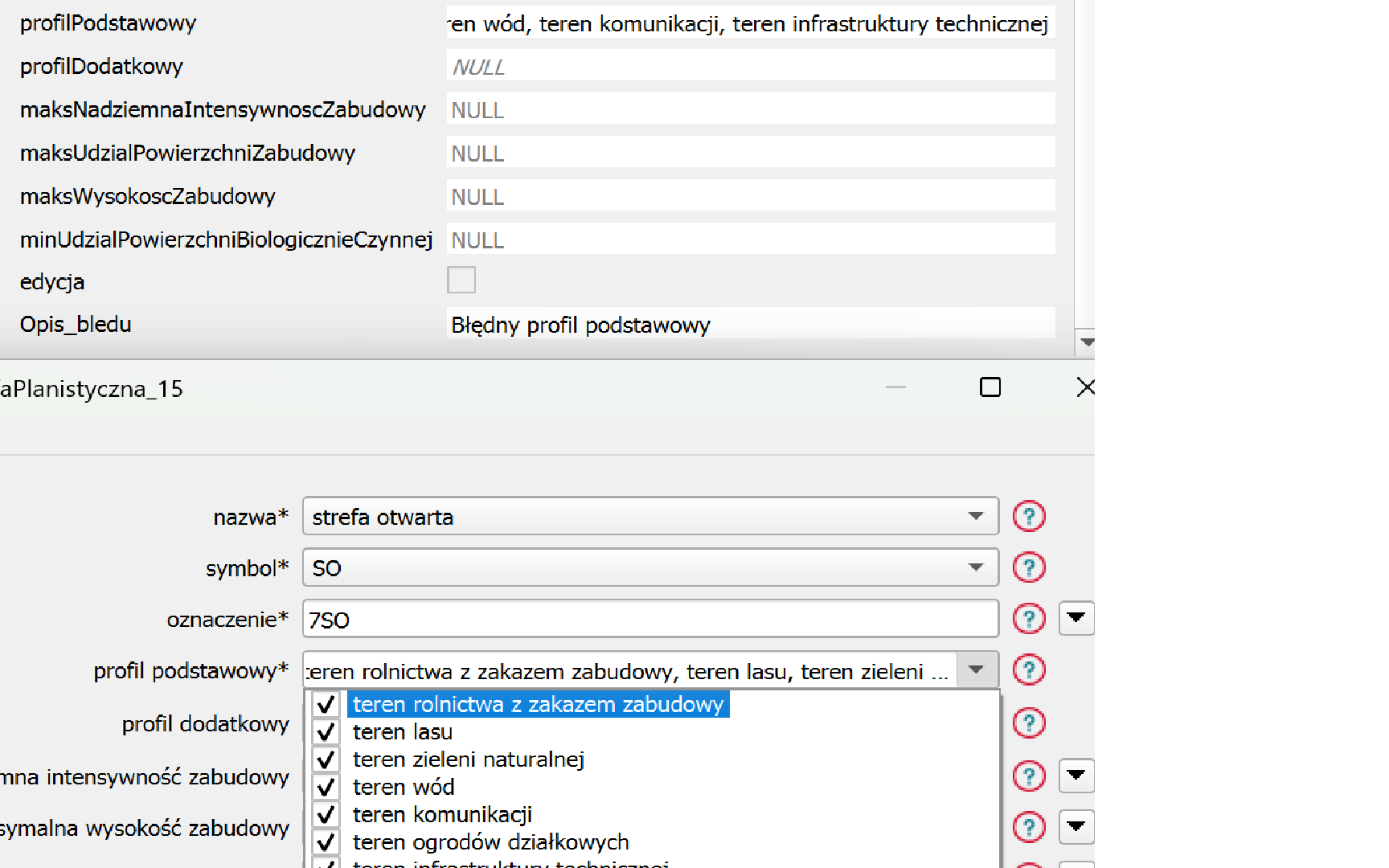Image resolution: width=1389 pixels, height=868 pixels.
Task: Click the Opis_bledu field value
Action: [749, 325]
